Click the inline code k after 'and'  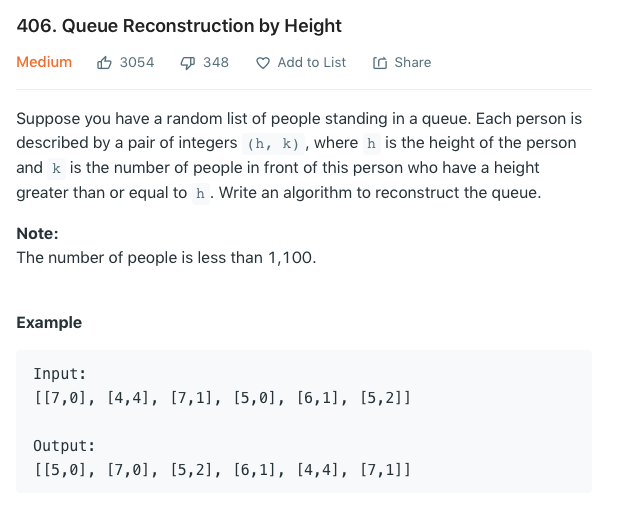[56, 169]
